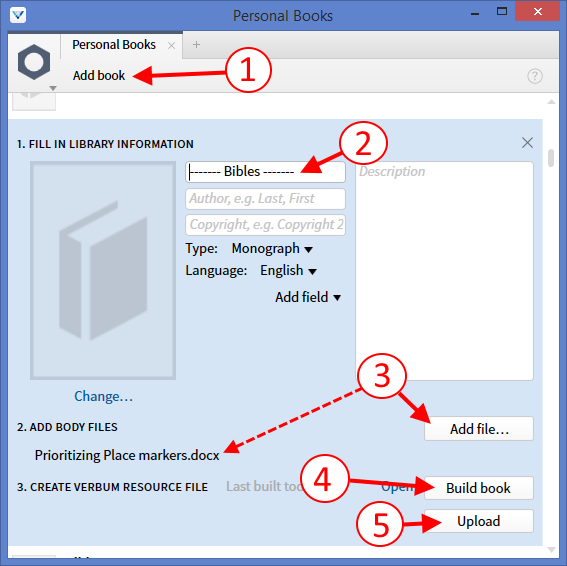Close the library information panel with X

coord(527,142)
